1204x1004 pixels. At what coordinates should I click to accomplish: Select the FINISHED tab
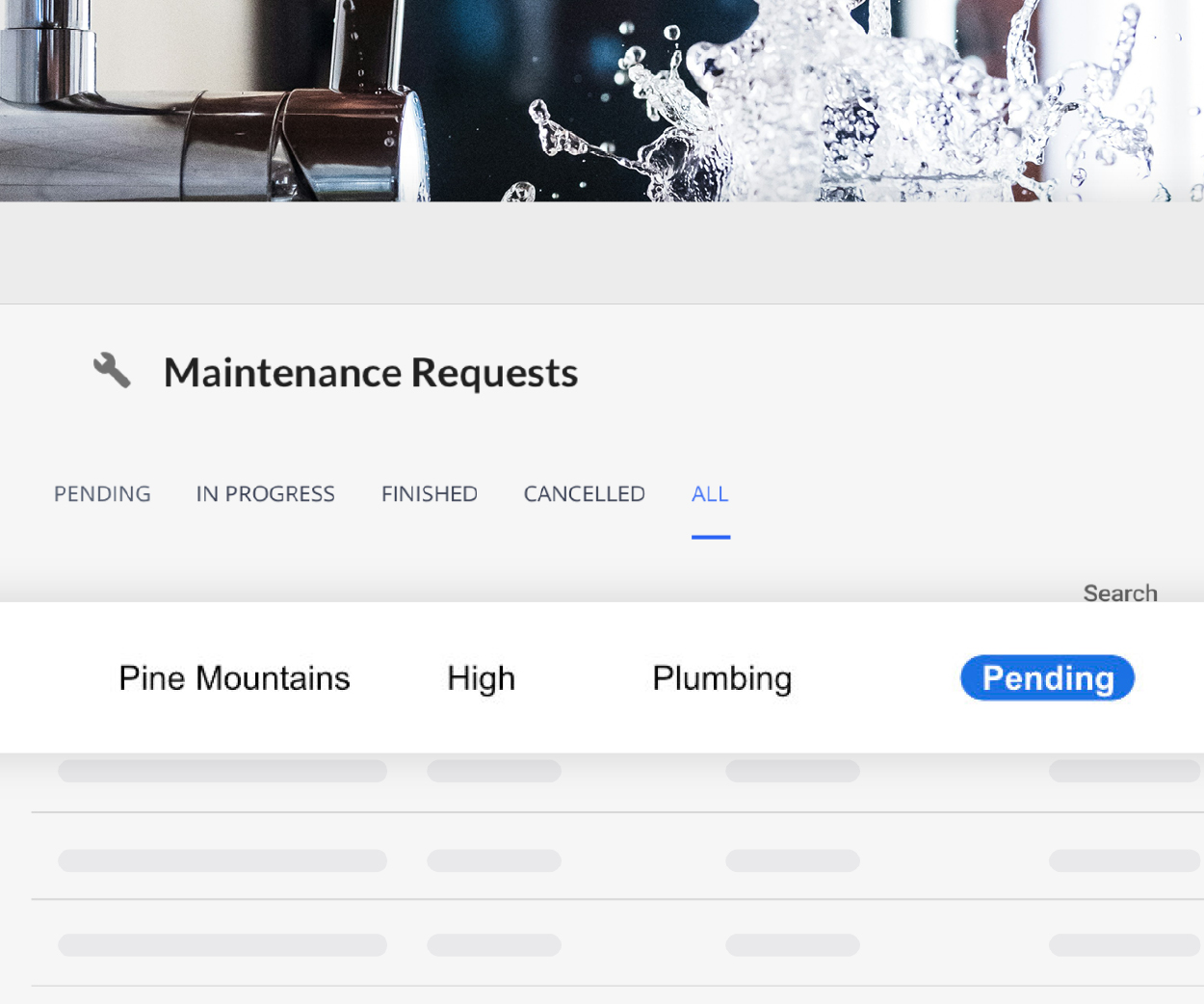click(429, 494)
